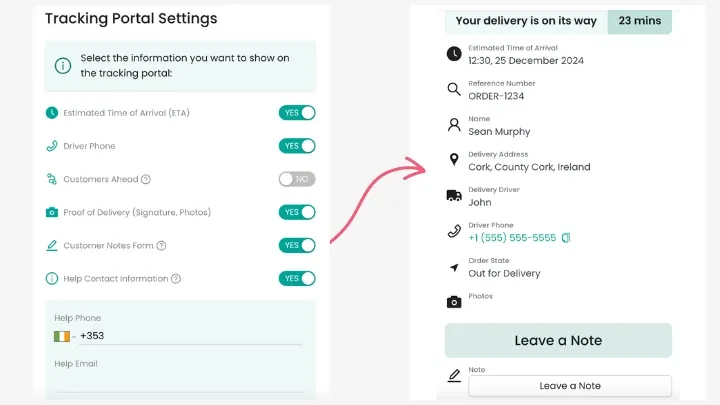Click the clock icon for Estimated Time of Arrival
The height and width of the screenshot is (405, 720).
[52, 113]
